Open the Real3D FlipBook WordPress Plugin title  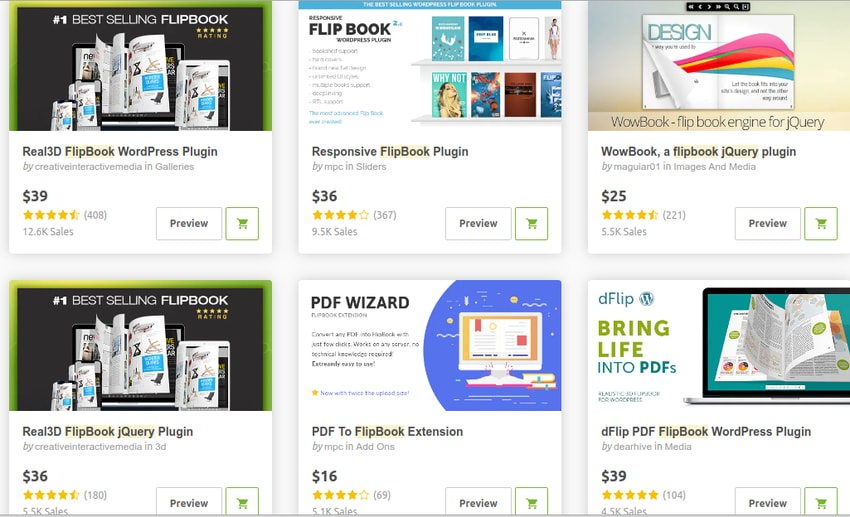tap(120, 152)
